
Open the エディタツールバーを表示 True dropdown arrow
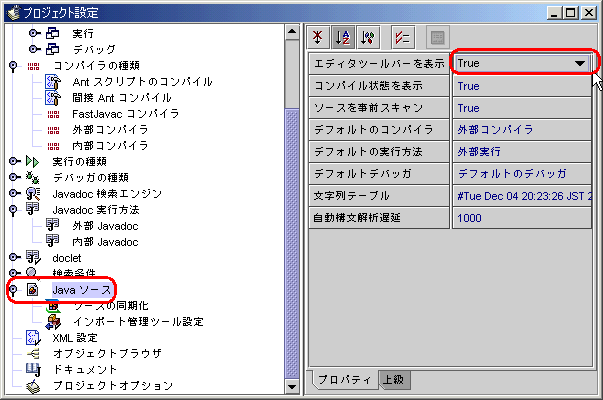579,63
